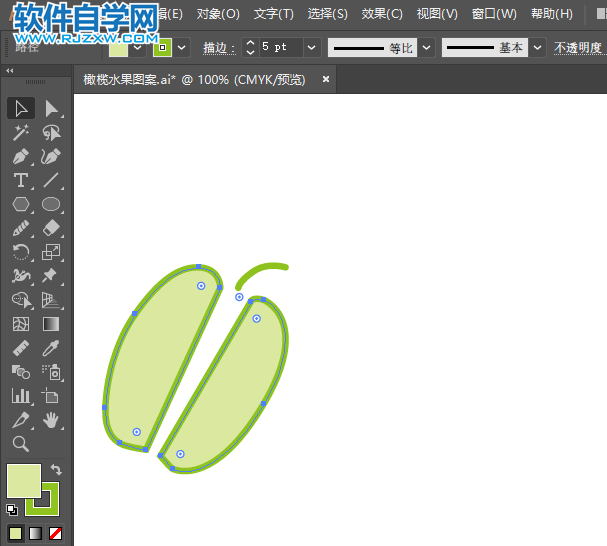607x546 pixels.
Task: Open the 效果(C) menu
Action: (x=381, y=14)
